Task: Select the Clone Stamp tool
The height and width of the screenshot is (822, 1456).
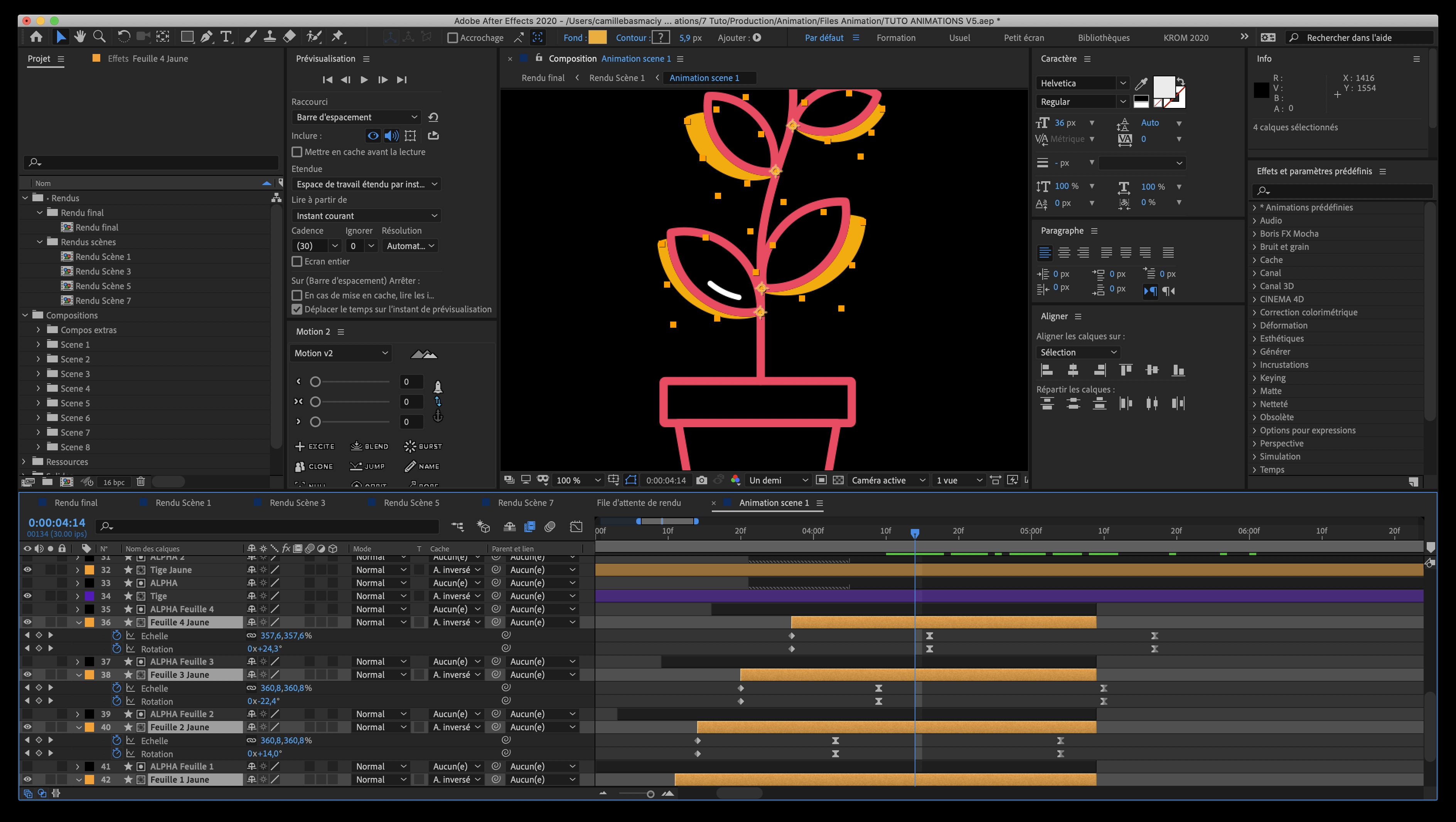Action: pyautogui.click(x=270, y=37)
